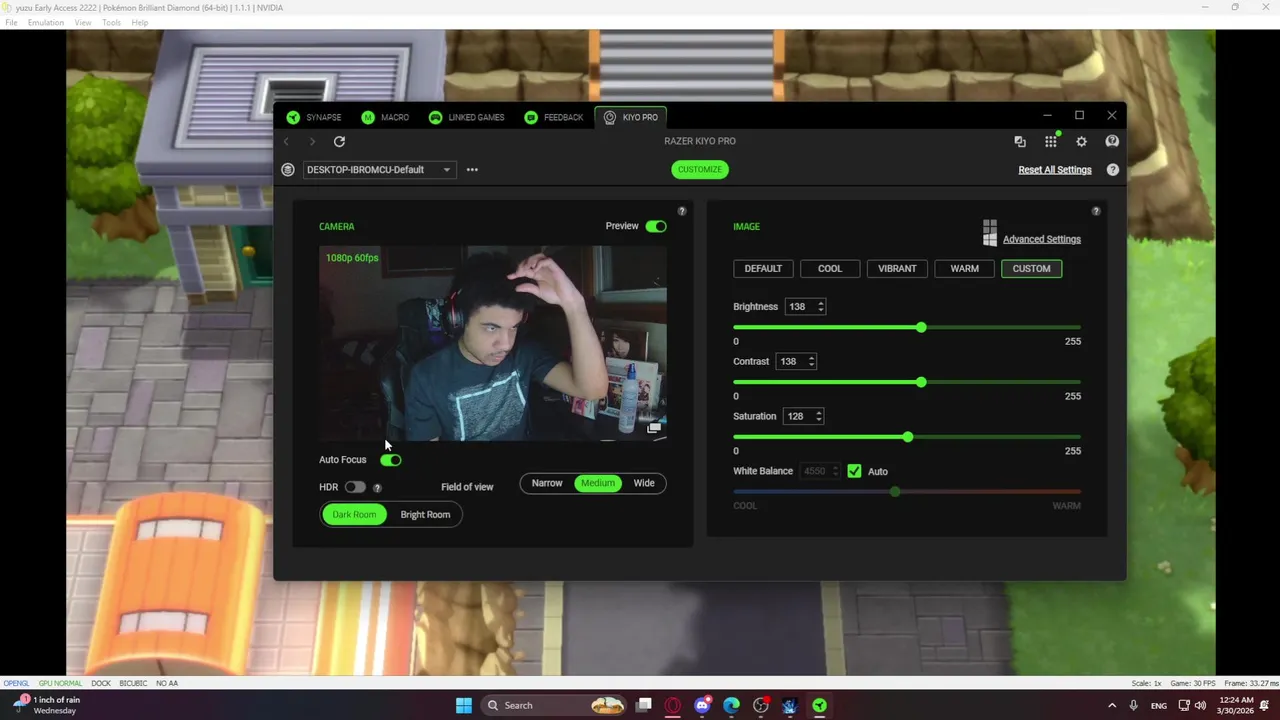Switch to the SYNAPSE tab
Image resolution: width=1280 pixels, height=720 pixels.
[x=313, y=117]
